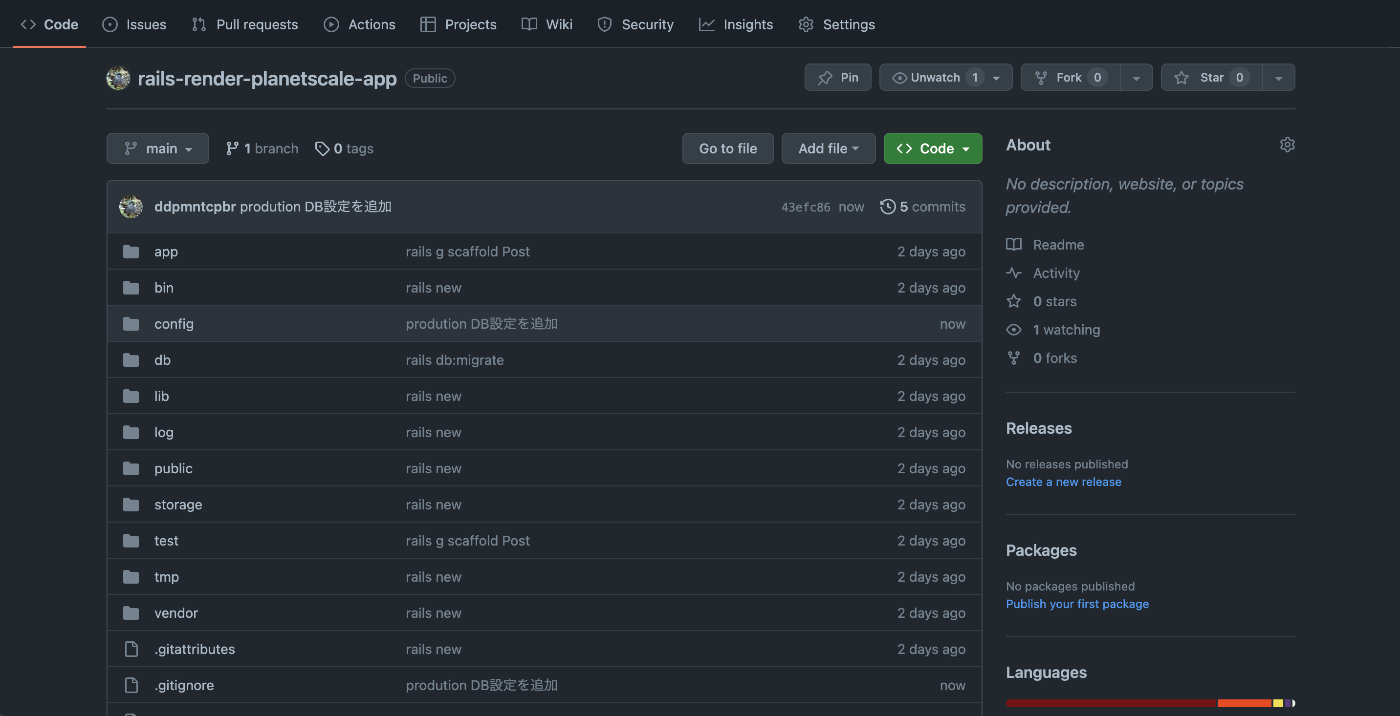Switch to Pull requests tab

[x=245, y=24]
